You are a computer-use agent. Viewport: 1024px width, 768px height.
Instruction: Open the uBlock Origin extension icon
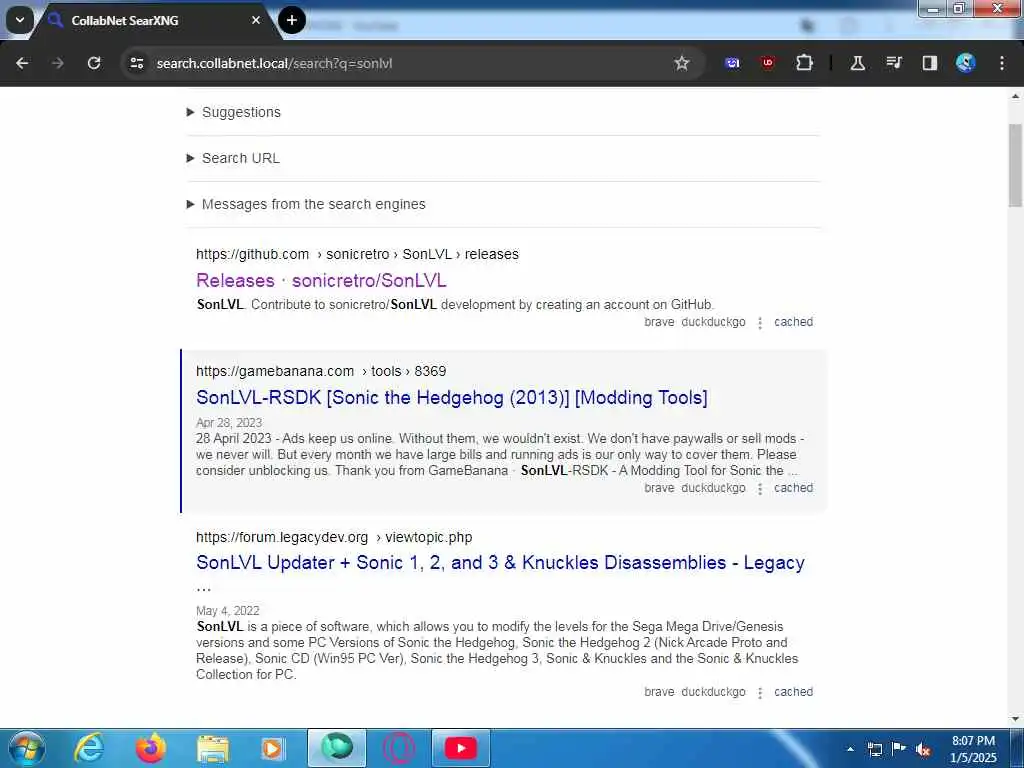click(x=767, y=63)
